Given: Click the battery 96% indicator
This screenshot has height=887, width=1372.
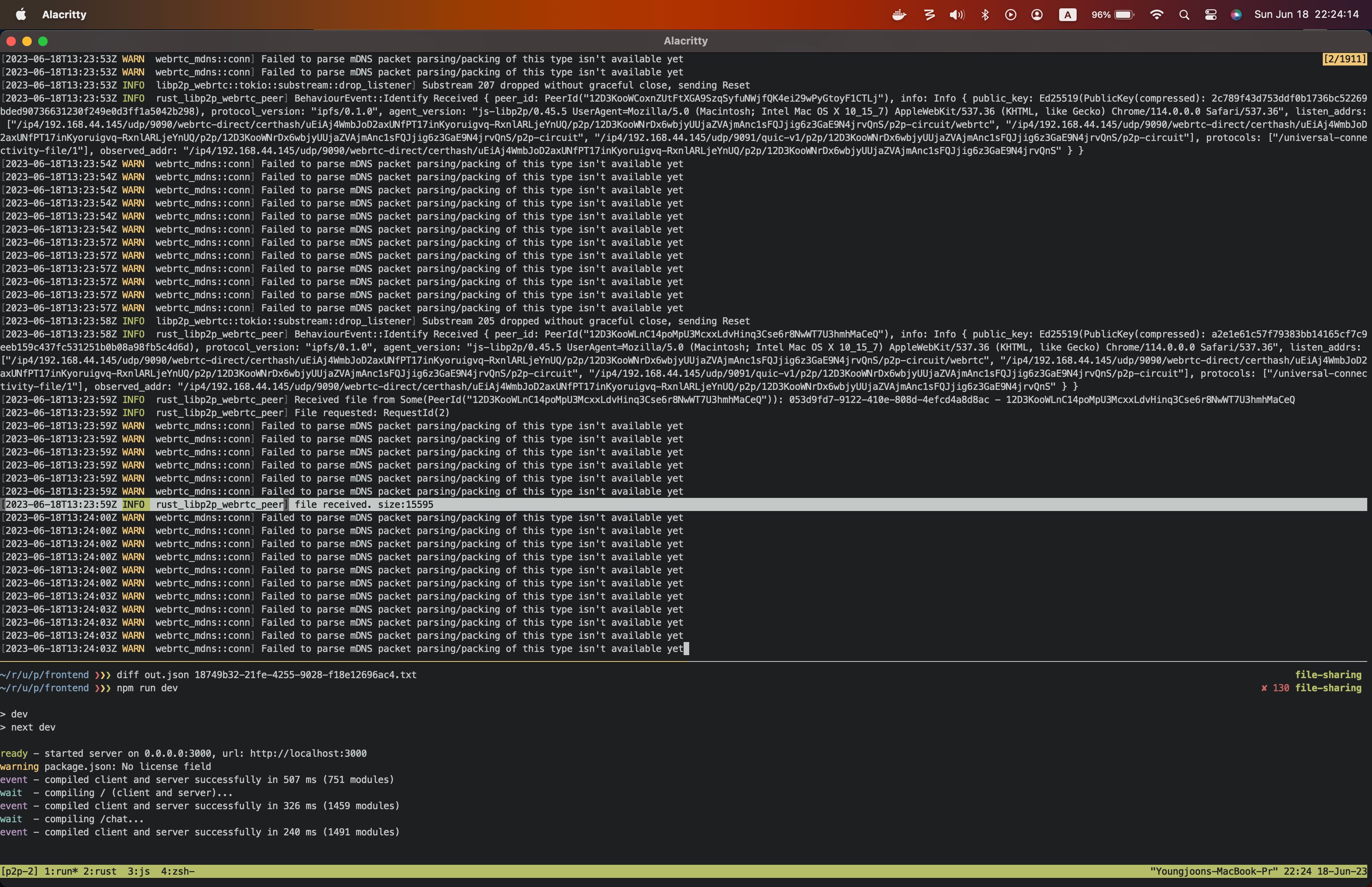Looking at the screenshot, I should pyautogui.click(x=1112, y=15).
